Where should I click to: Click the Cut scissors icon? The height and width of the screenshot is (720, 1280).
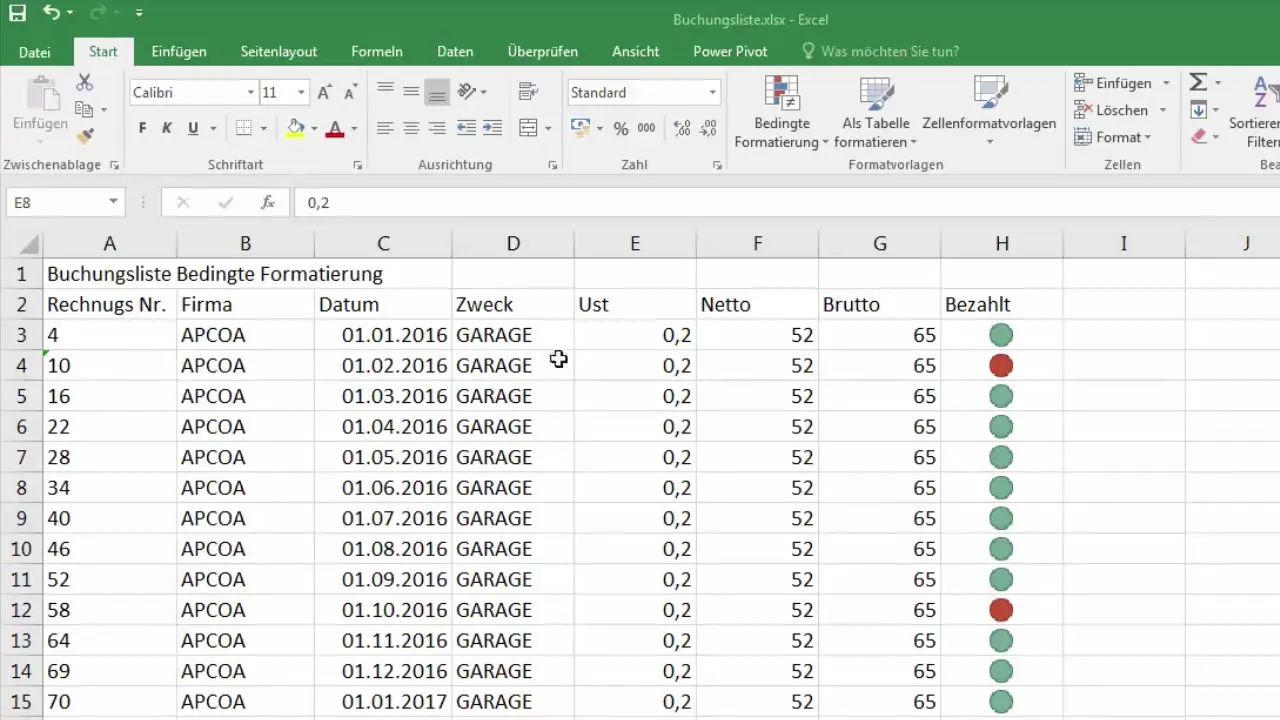(x=85, y=83)
